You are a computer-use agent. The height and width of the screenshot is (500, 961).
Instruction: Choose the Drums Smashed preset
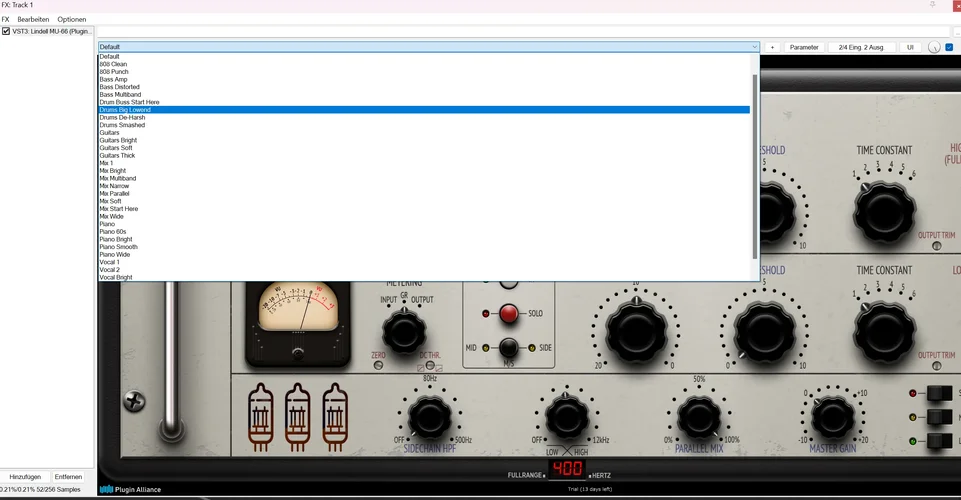coord(424,125)
